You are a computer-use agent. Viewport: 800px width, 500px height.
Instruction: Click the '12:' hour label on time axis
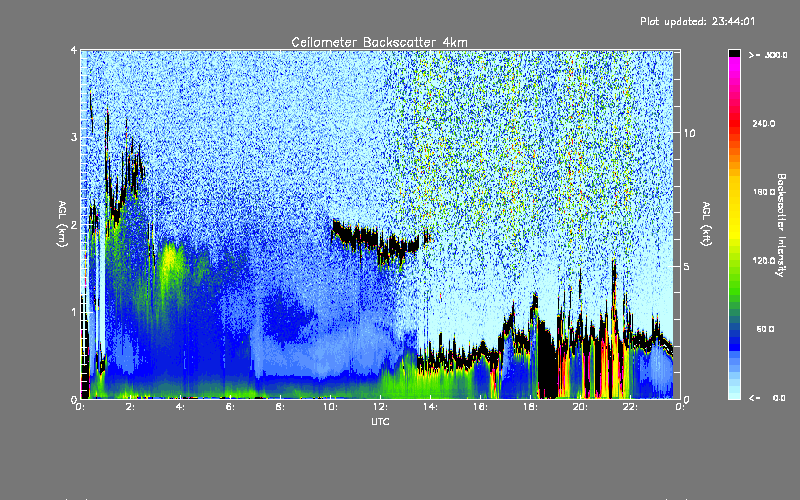pyautogui.click(x=380, y=407)
